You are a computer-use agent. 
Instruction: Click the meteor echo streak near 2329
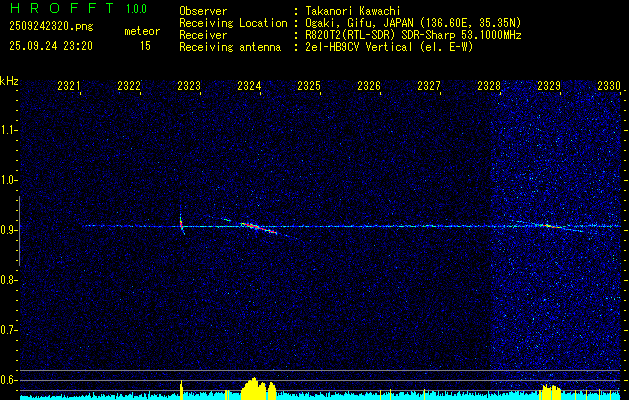550,226
